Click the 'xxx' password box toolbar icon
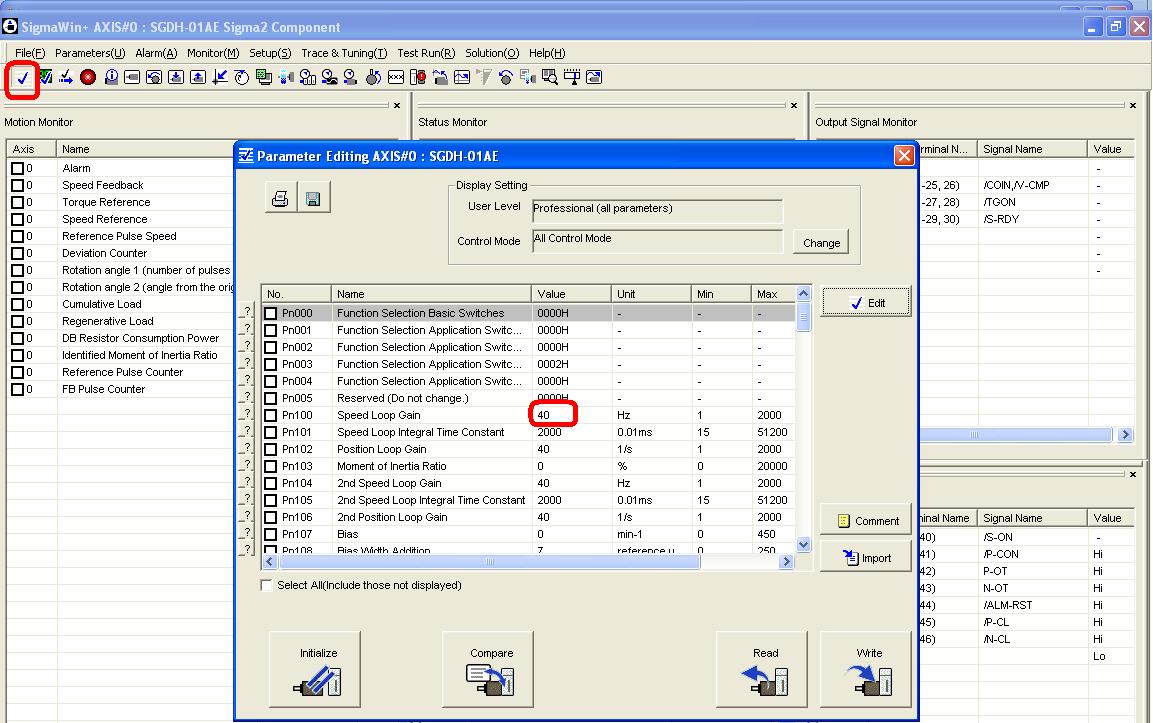 coord(396,76)
